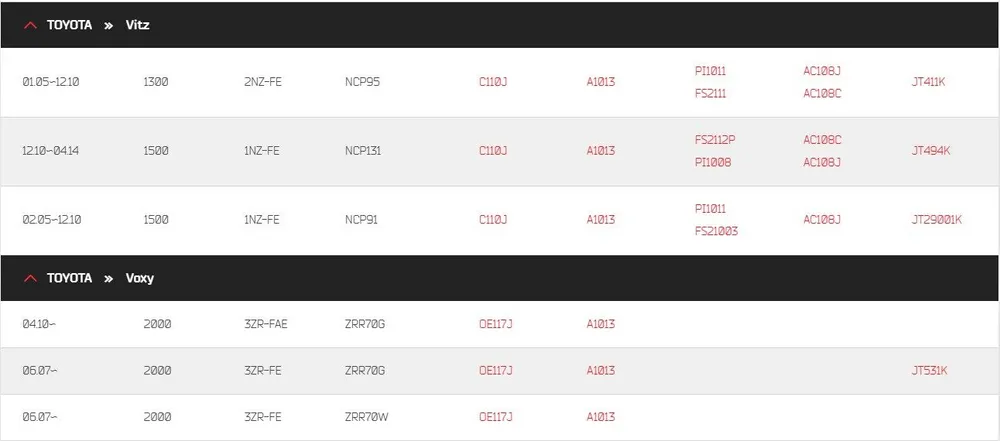Screen dimensions: 1000x441
Task: Open part JT411K link
Action: (x=929, y=82)
